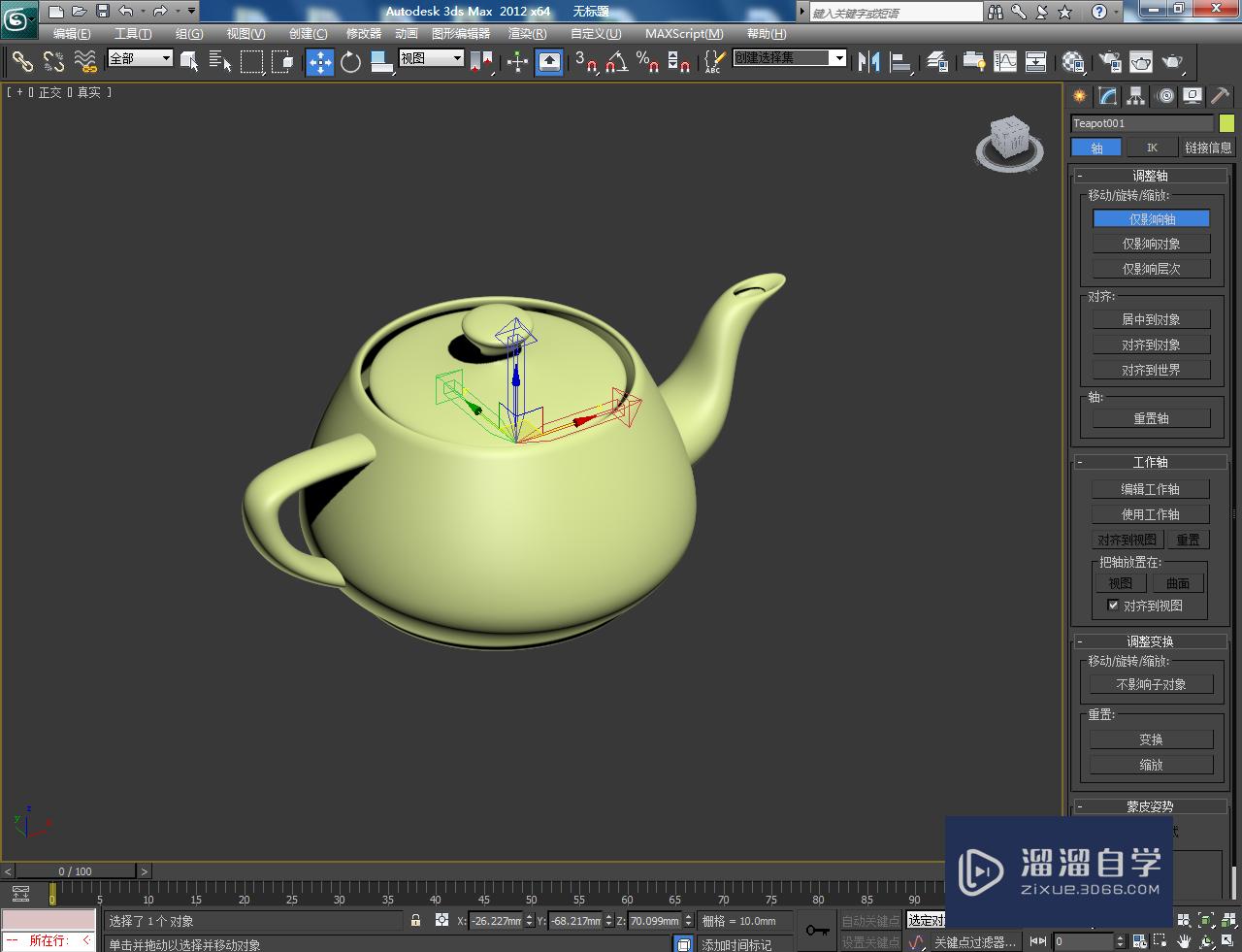
Task: Toggle Spinner Snap
Action: coord(679,61)
